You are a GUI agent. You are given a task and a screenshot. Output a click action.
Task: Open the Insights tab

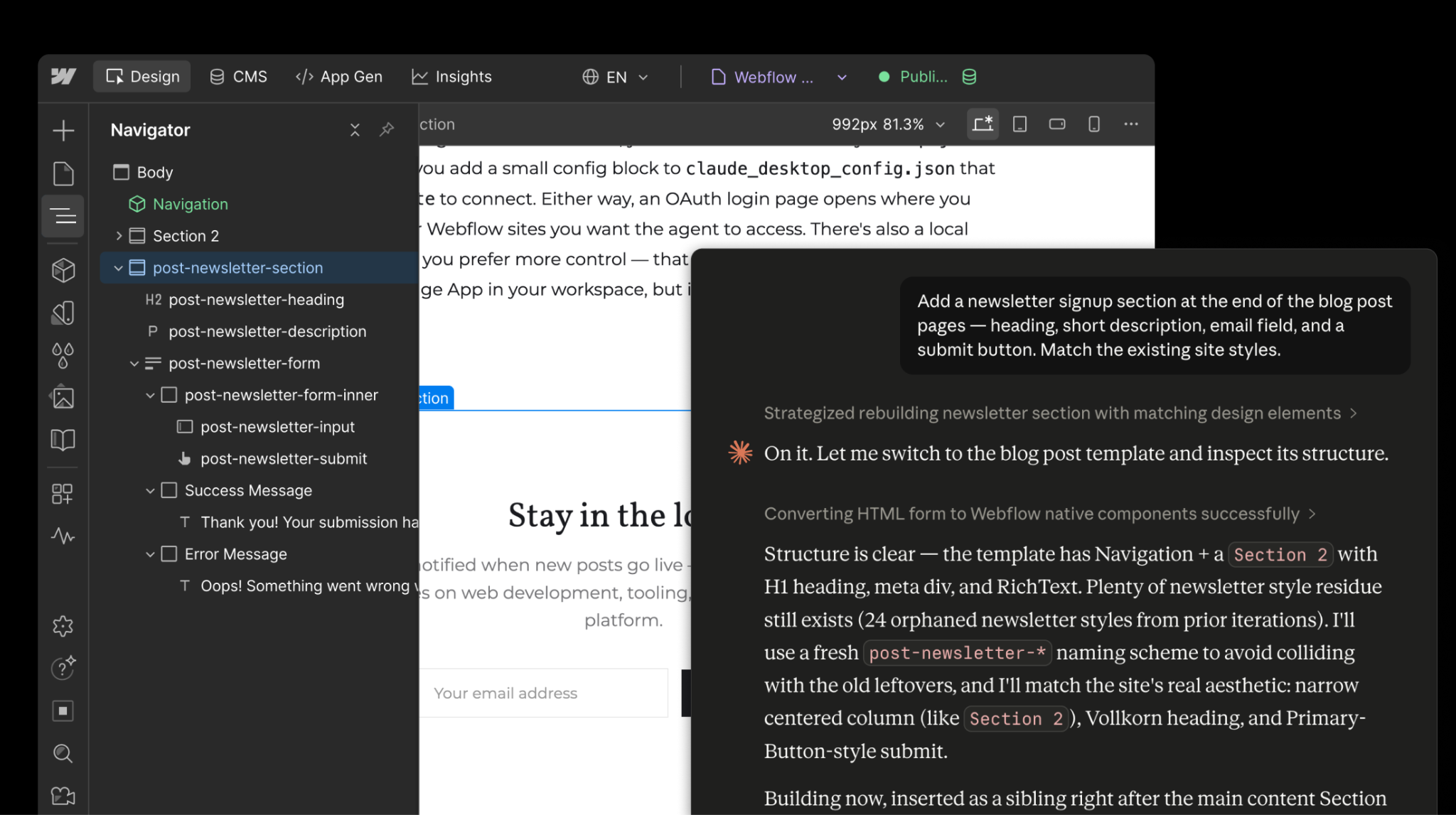point(452,77)
